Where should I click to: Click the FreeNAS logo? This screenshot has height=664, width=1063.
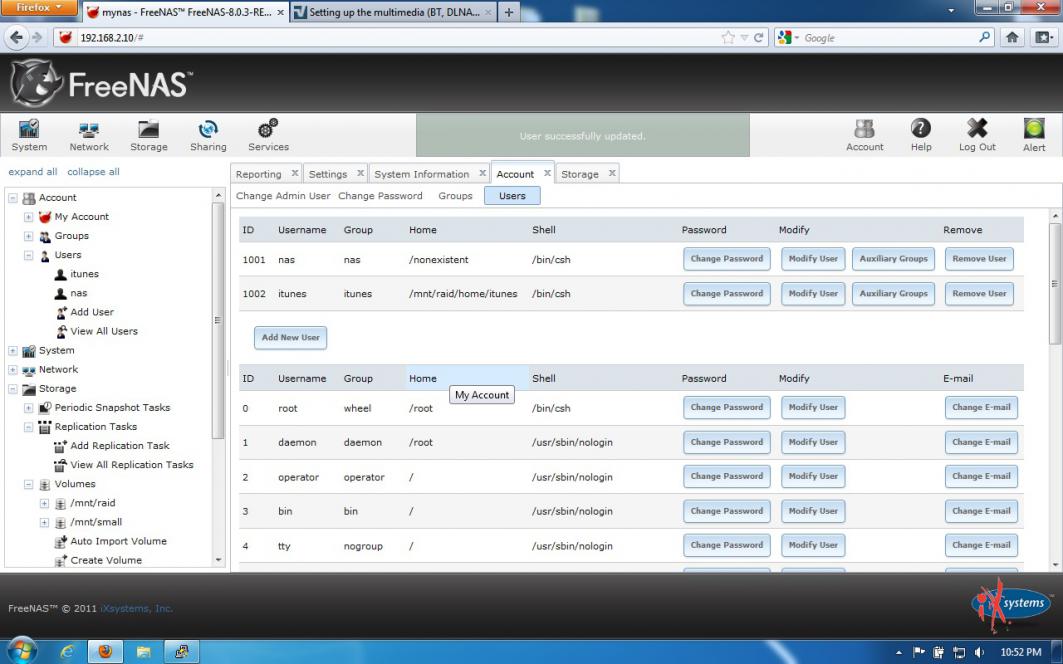(x=101, y=83)
